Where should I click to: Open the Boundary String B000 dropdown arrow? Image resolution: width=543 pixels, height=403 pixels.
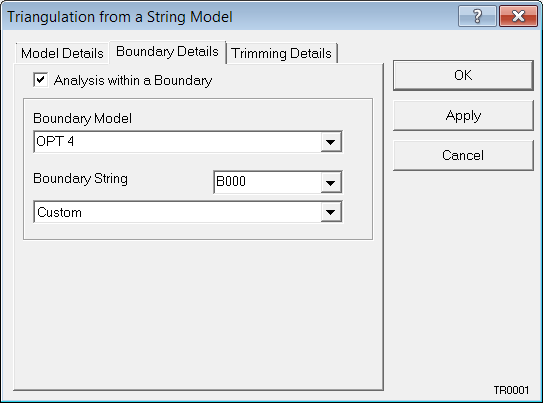click(x=331, y=182)
